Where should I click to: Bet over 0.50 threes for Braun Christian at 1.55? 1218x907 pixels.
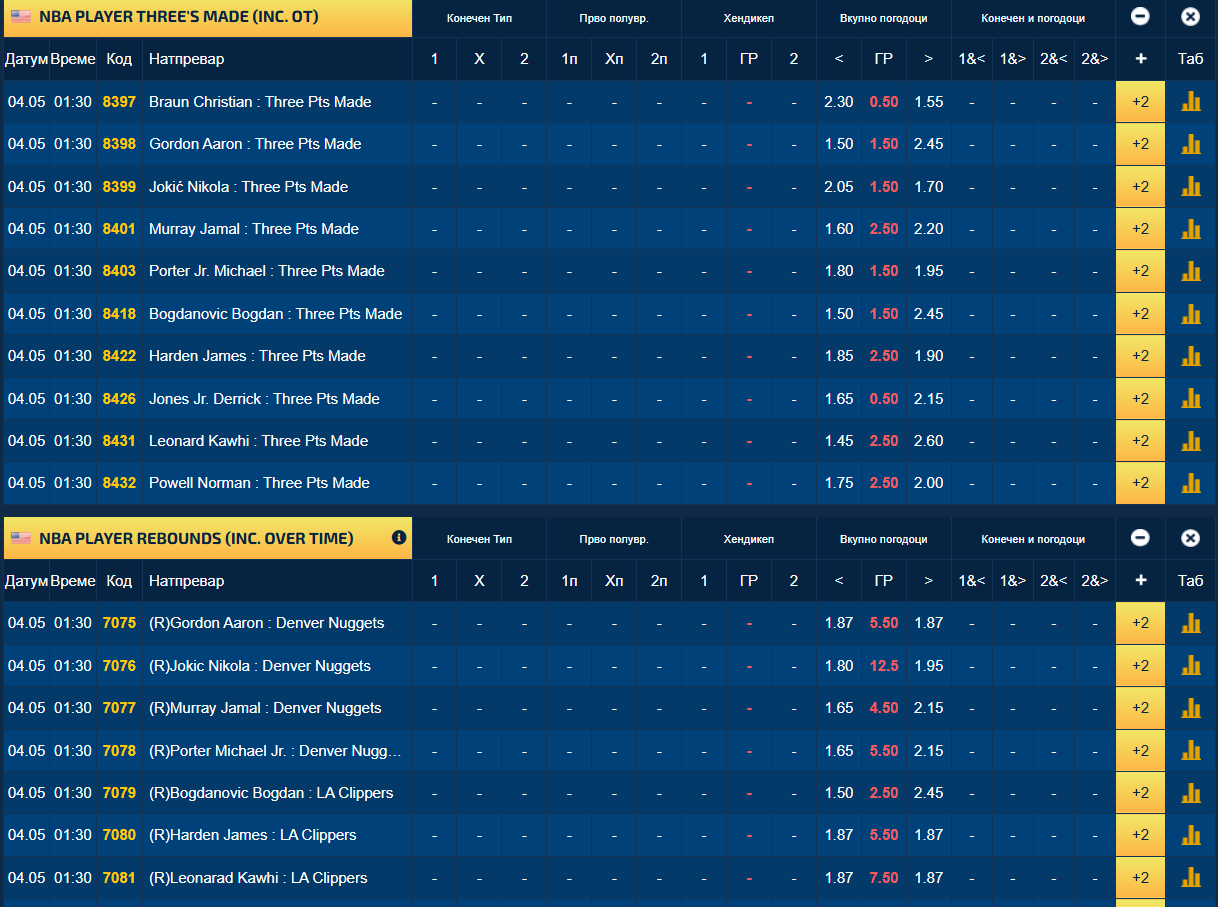point(929,102)
